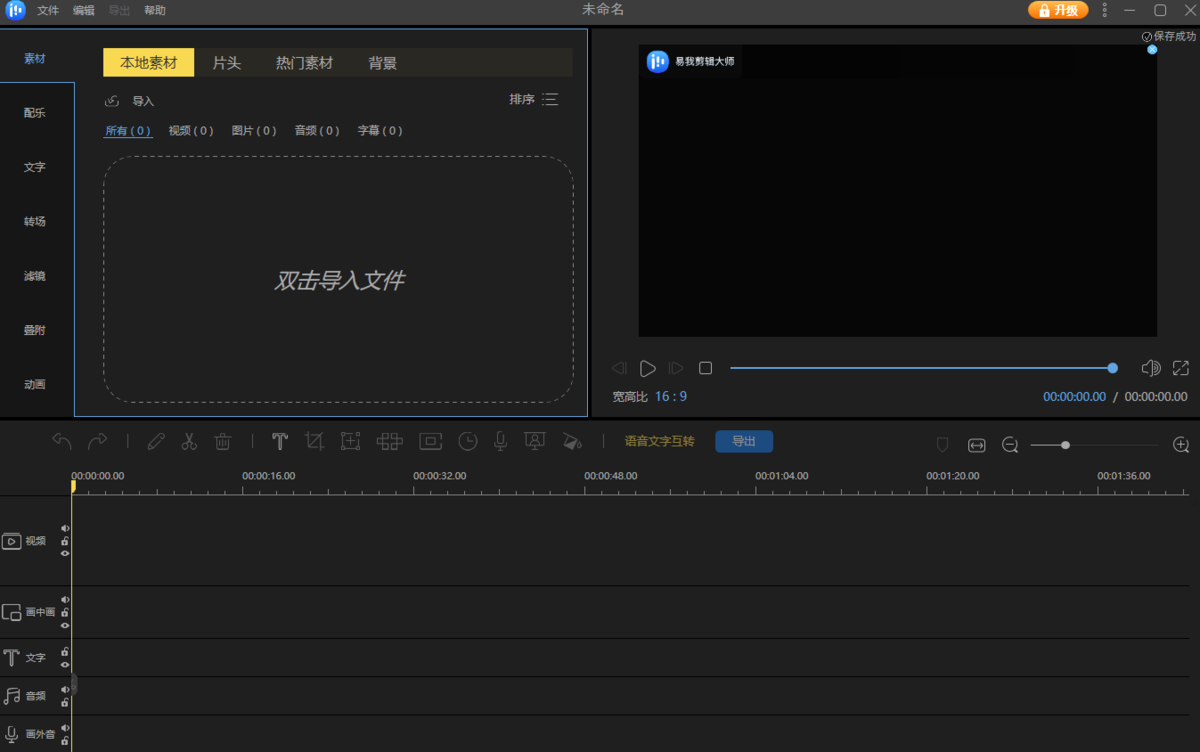Screen dimensions: 1200x752
Task: Click the timeline zoom slider handle
Action: (1066, 445)
